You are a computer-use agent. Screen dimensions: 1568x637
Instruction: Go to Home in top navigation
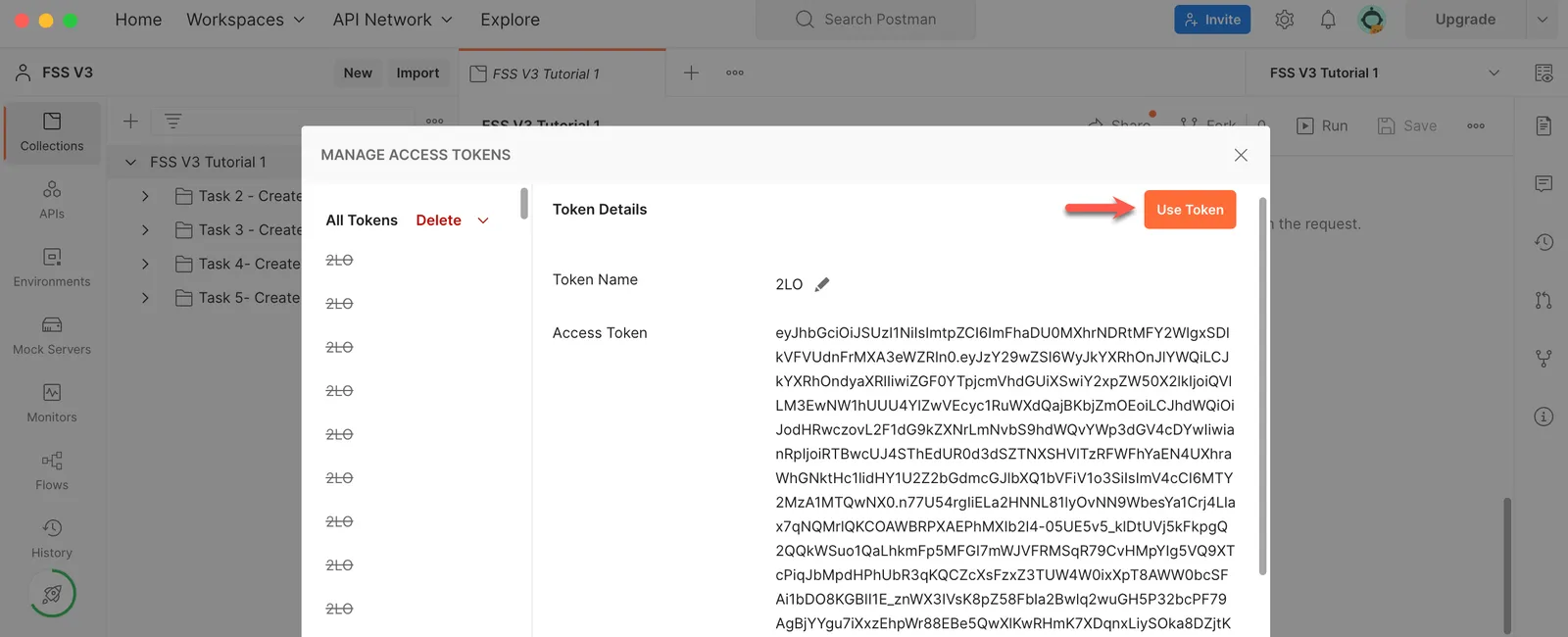click(x=138, y=20)
